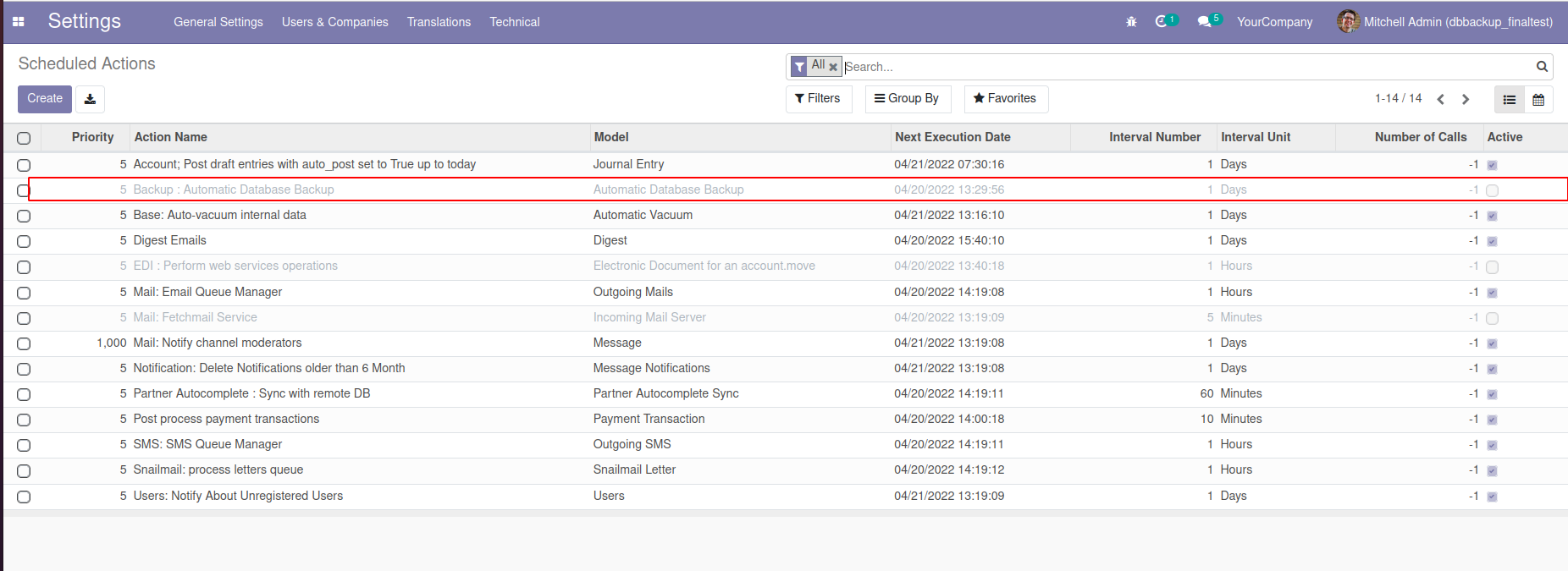Open the Mitchell Admin user menu
1568x571 pixels.
(x=1444, y=22)
